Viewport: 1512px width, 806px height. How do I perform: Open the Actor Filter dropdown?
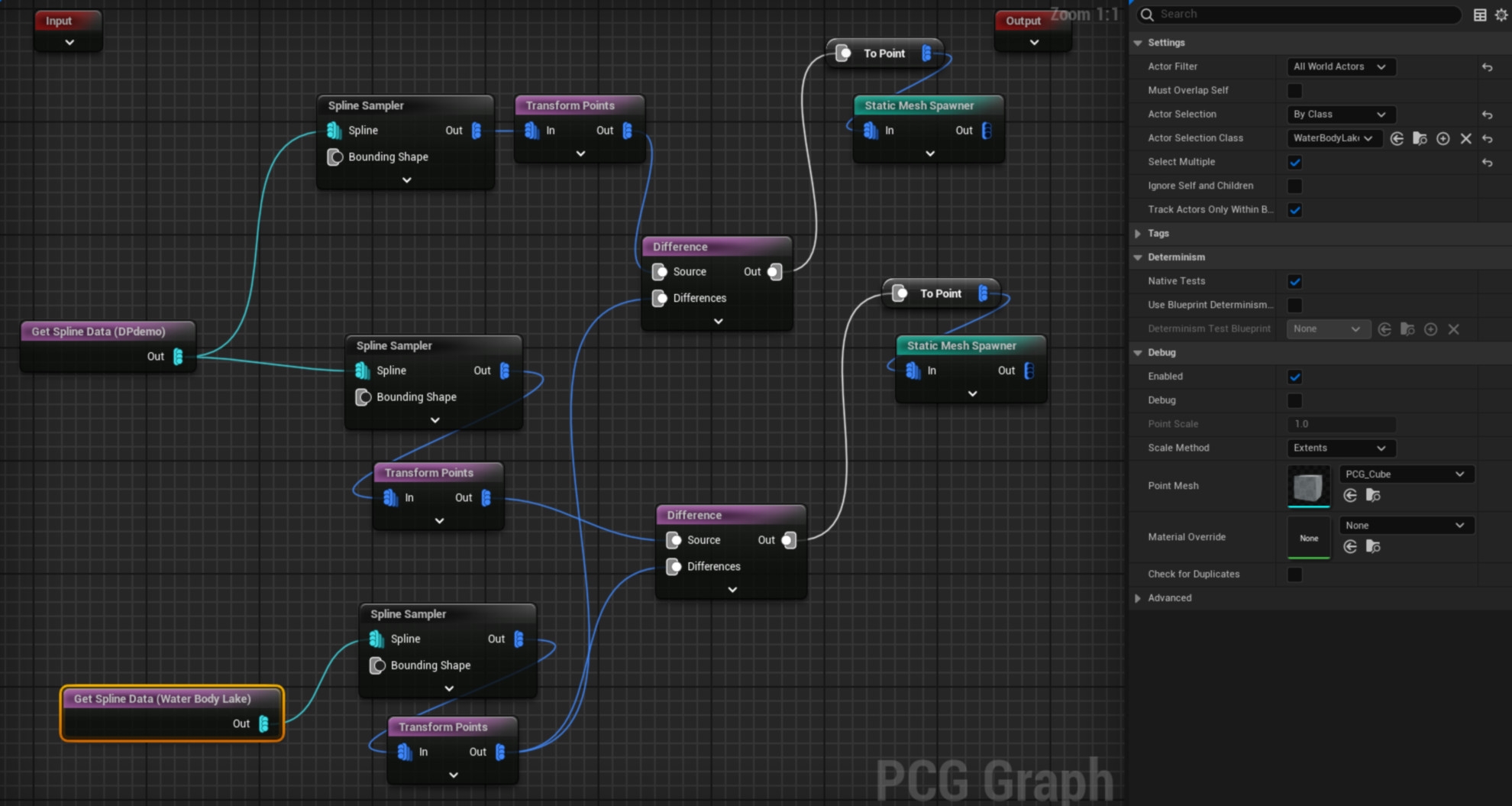click(x=1340, y=67)
